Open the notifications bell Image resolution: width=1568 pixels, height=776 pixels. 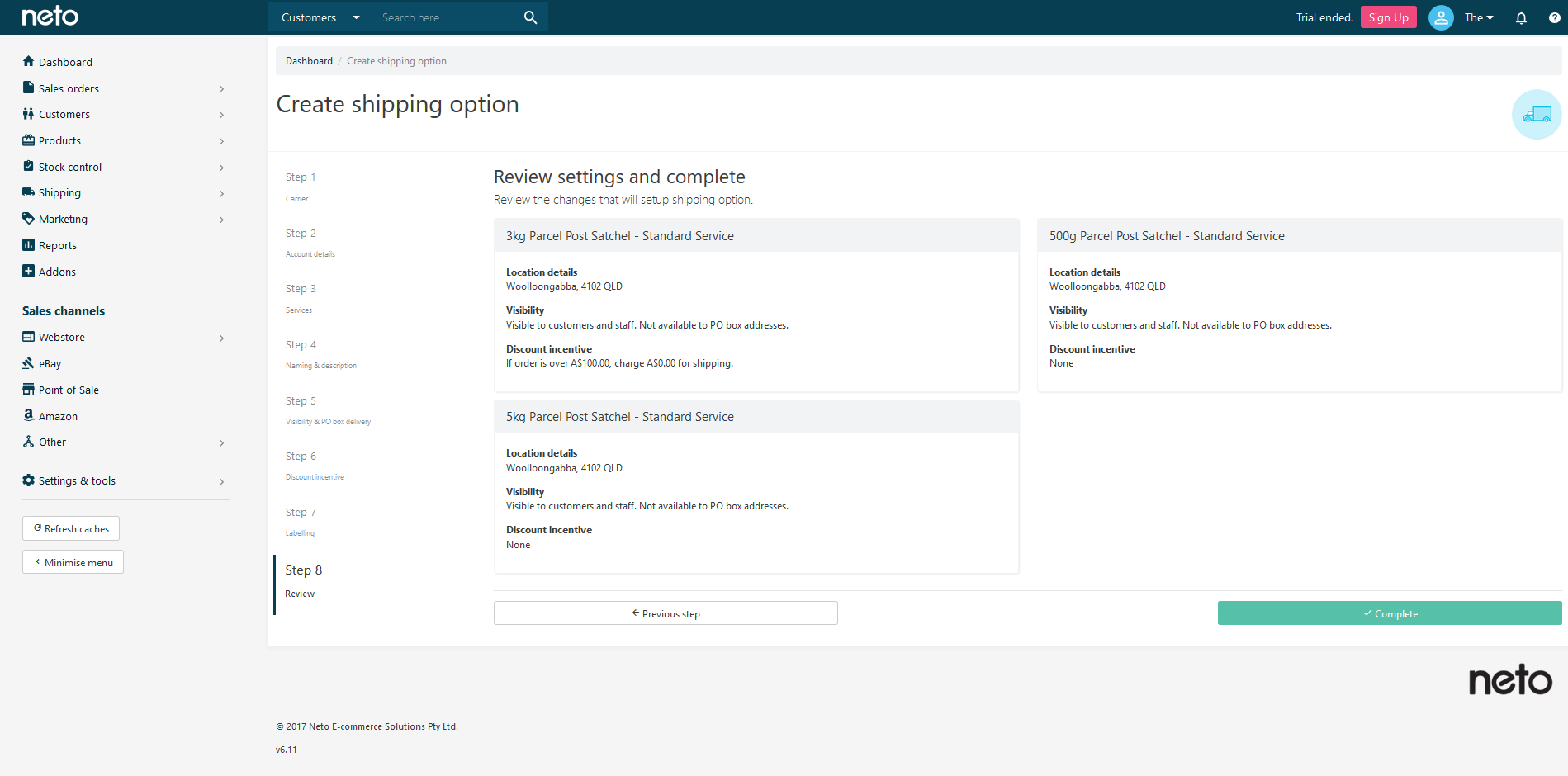point(1521,17)
